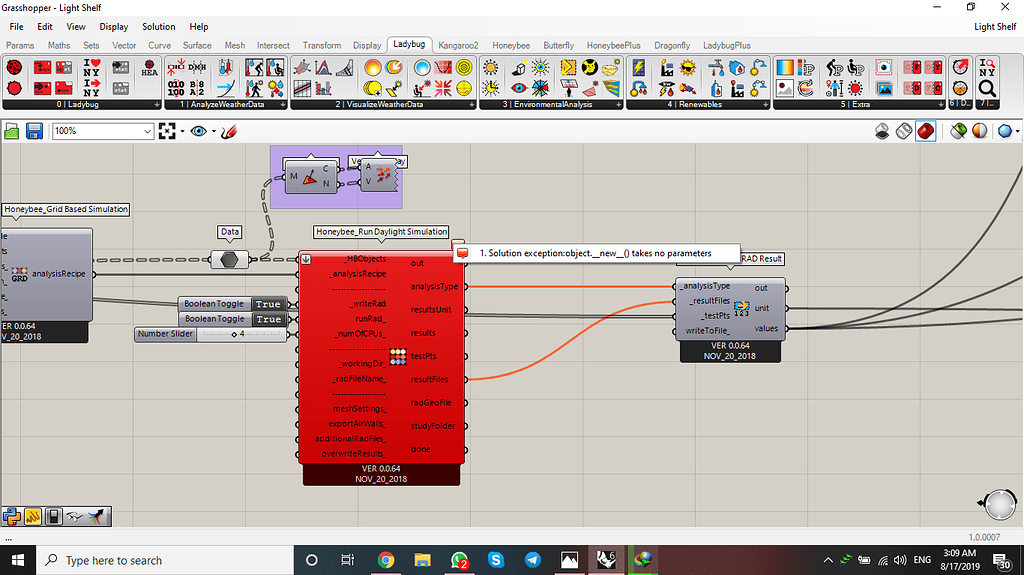Switch to the Honeybee tab

point(510,45)
